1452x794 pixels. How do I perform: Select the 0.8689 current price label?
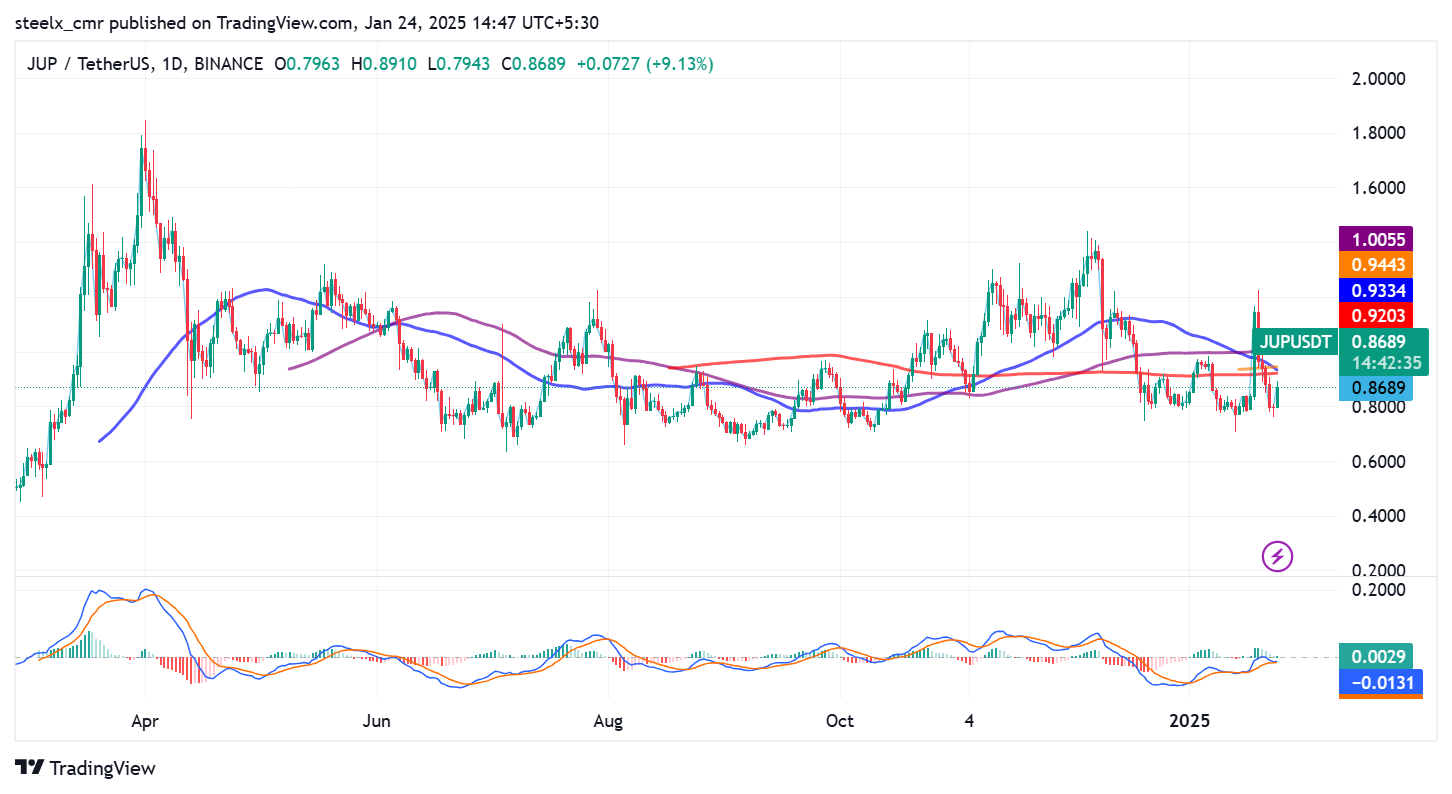(1378, 388)
